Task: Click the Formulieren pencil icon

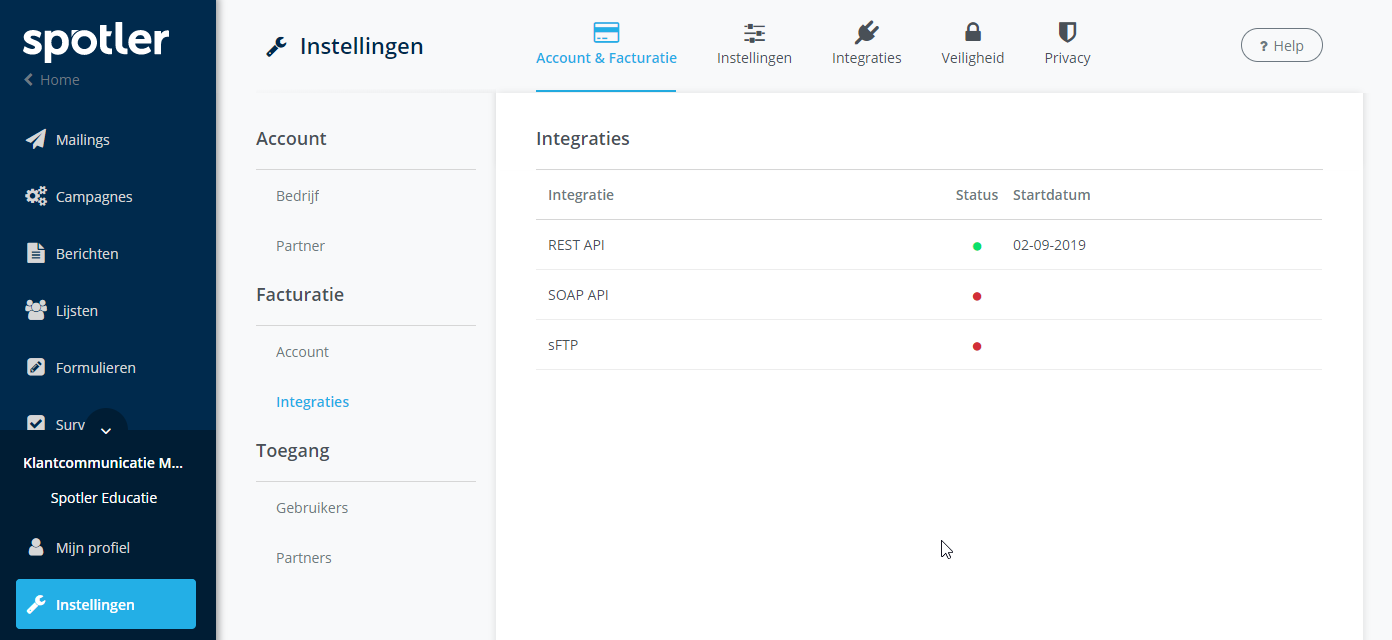Action: tap(36, 367)
